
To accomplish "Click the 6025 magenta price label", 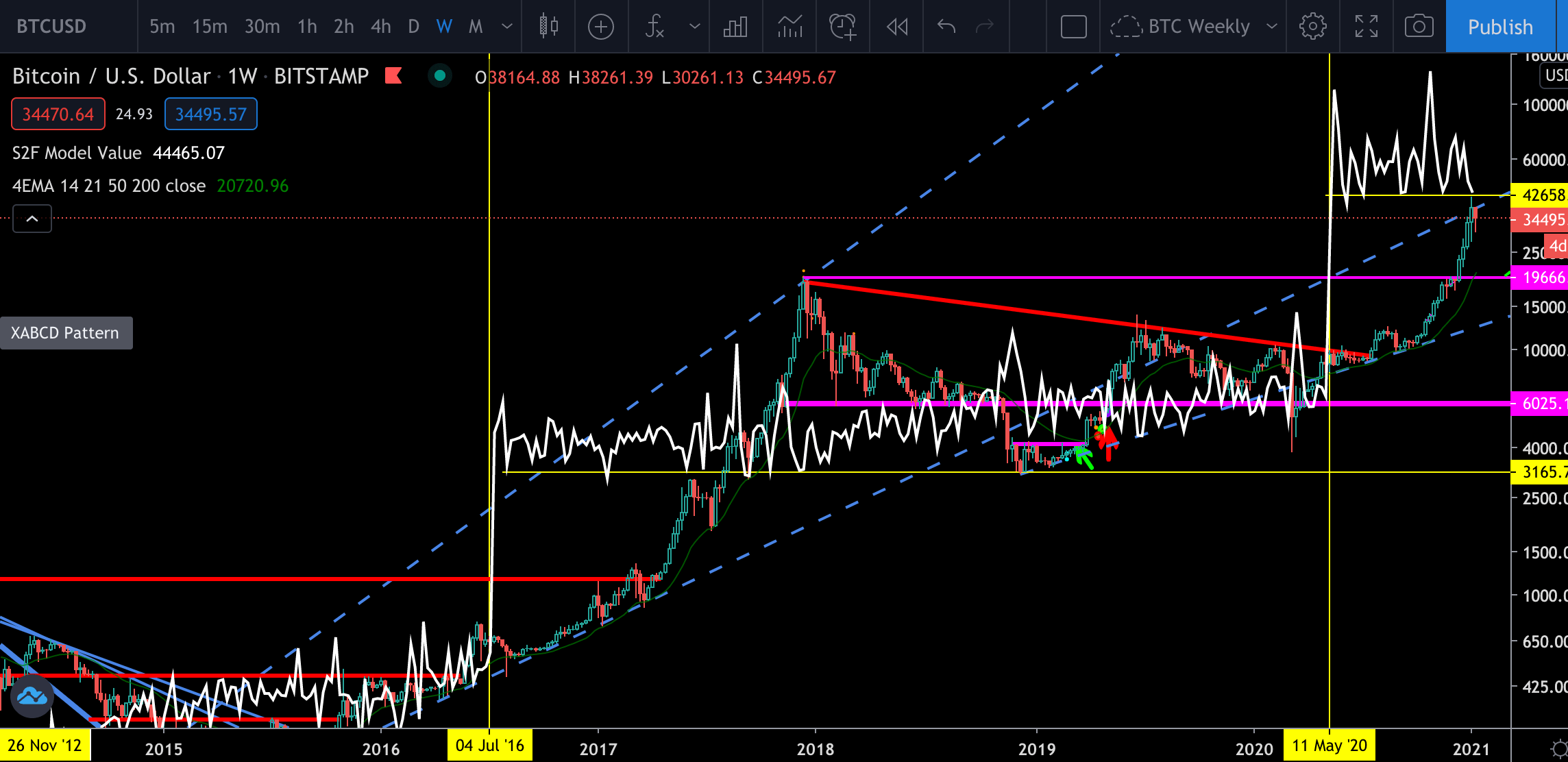I will tap(1540, 403).
